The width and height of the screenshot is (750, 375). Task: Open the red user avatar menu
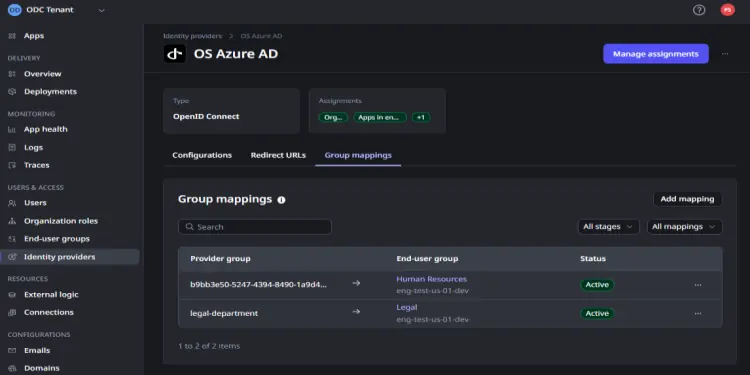(x=728, y=10)
